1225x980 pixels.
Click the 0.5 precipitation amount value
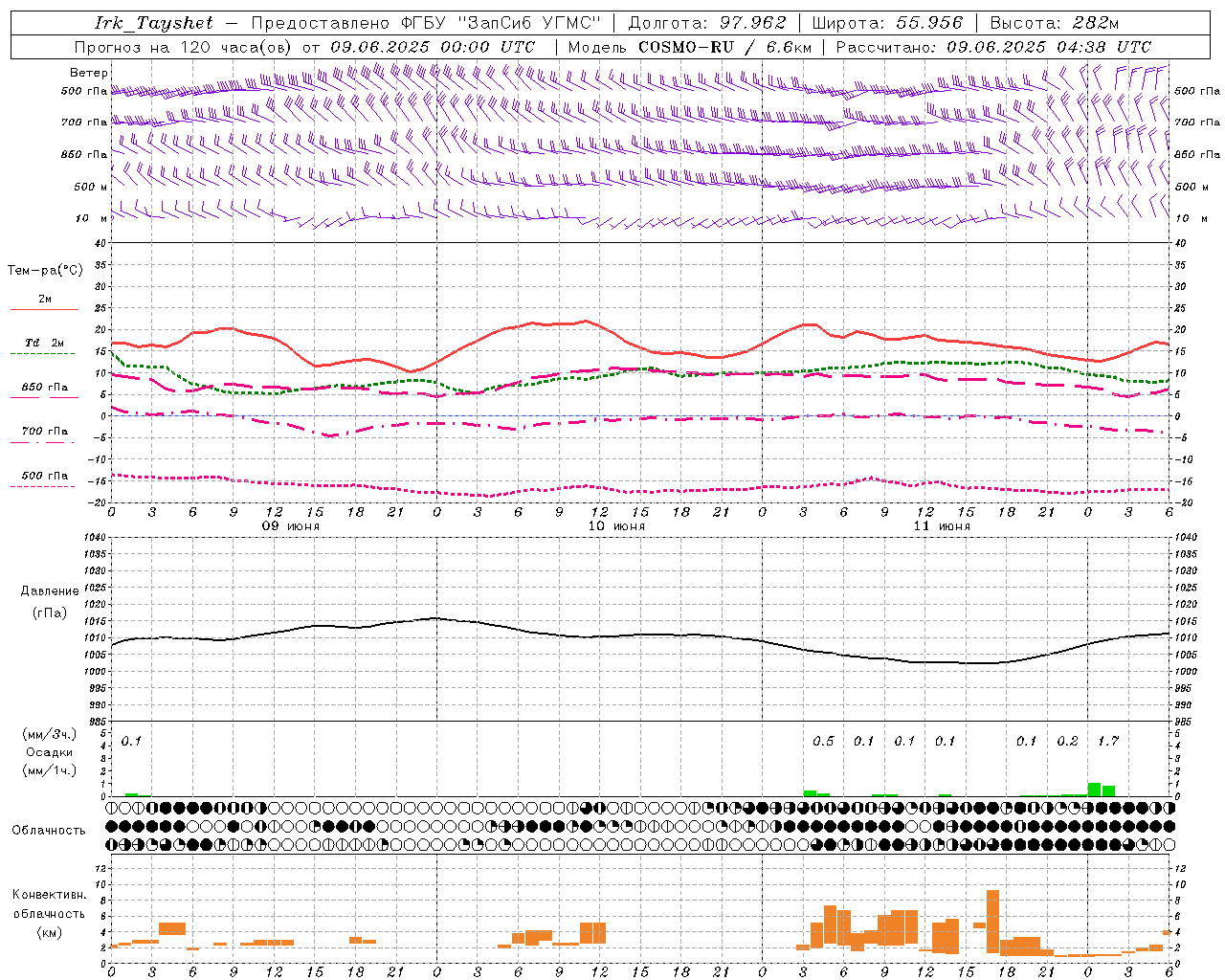(x=823, y=742)
